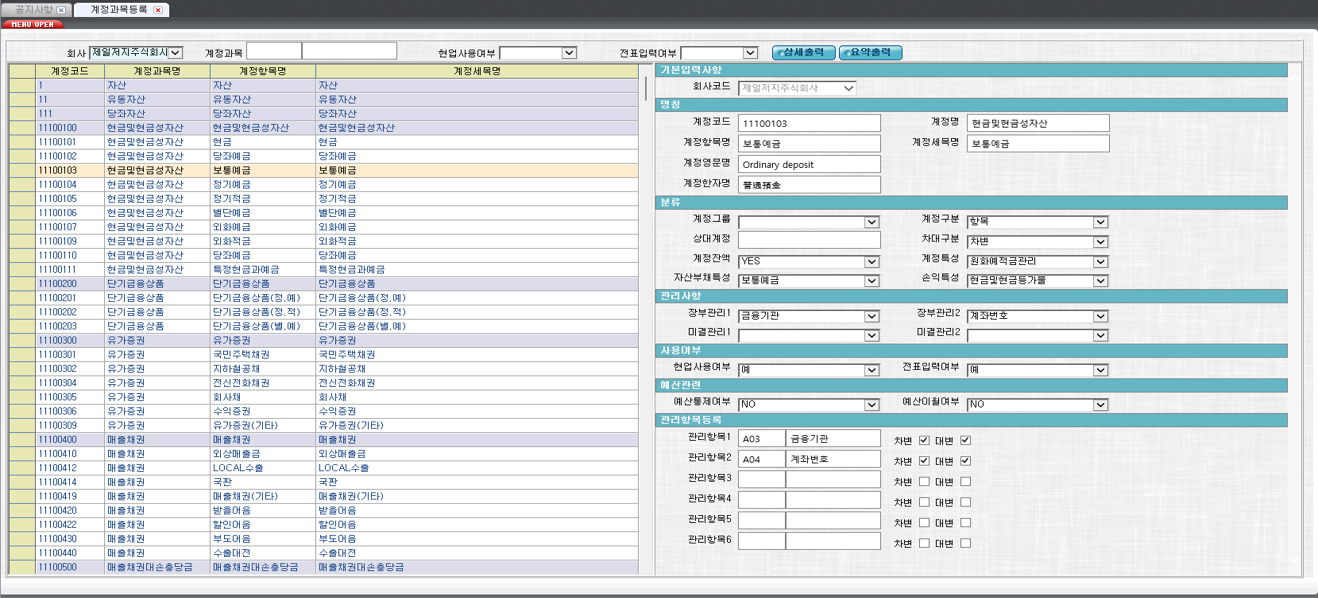Open the 계정구분 dropdown showing 항목
This screenshot has width=1318, height=598.
coord(1100,221)
